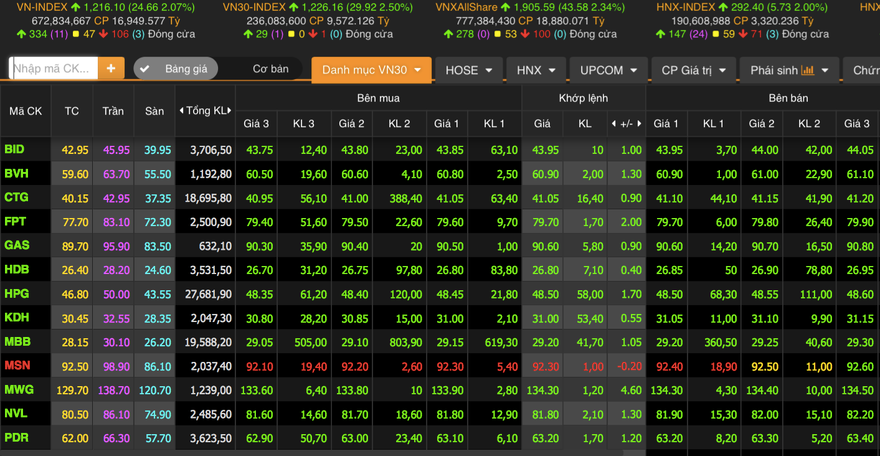This screenshot has width=880, height=456.
Task: Open the HPG stock symbol
Action: tap(17, 293)
